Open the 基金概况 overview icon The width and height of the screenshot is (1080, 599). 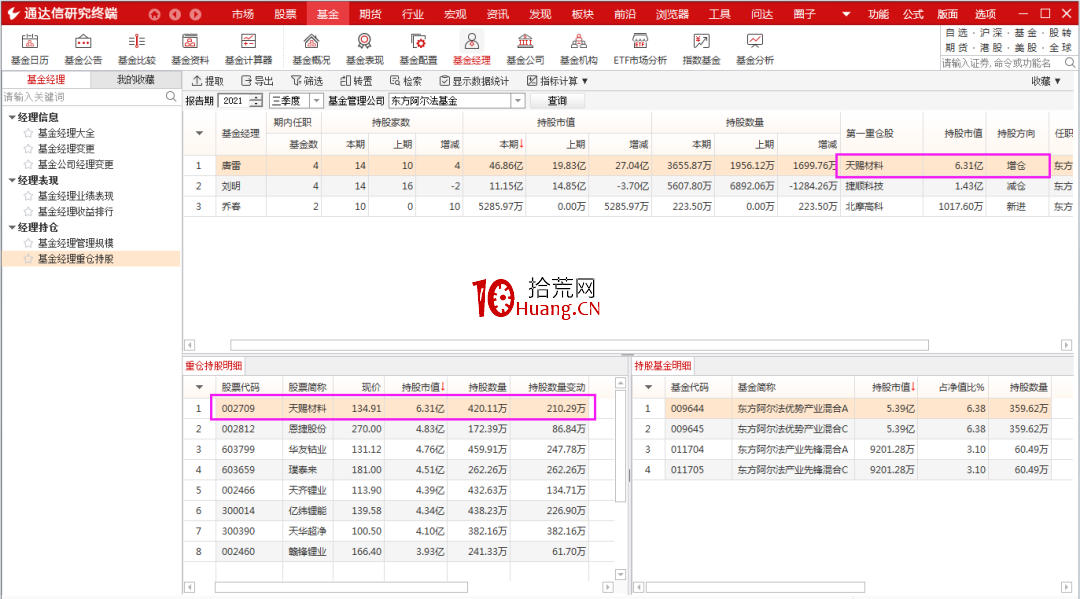[x=311, y=50]
